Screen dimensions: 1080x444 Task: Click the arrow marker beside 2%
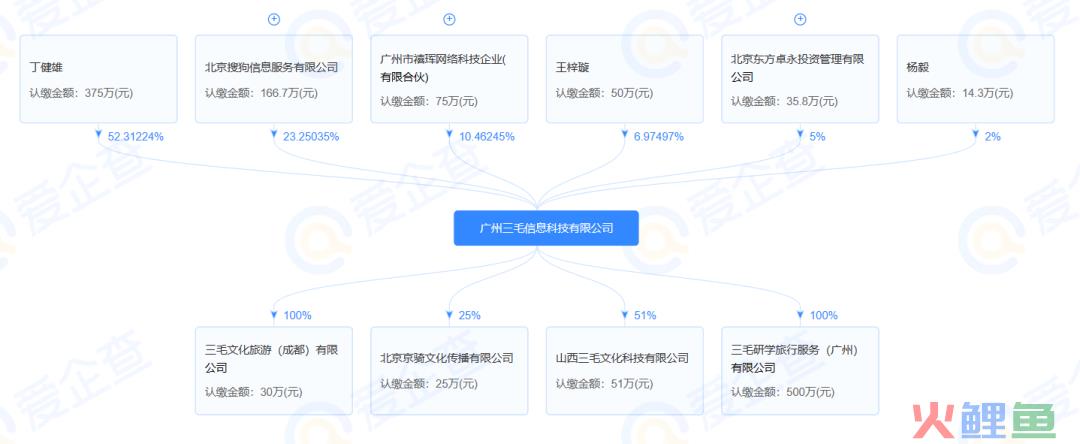coord(975,133)
